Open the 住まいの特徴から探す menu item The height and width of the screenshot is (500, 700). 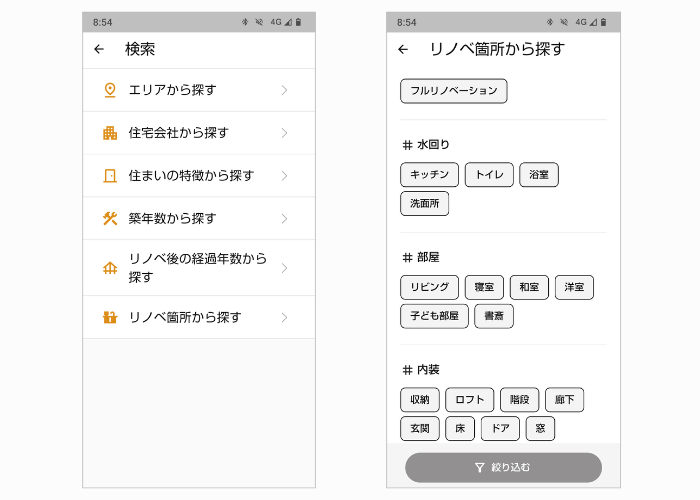pyautogui.click(x=192, y=176)
